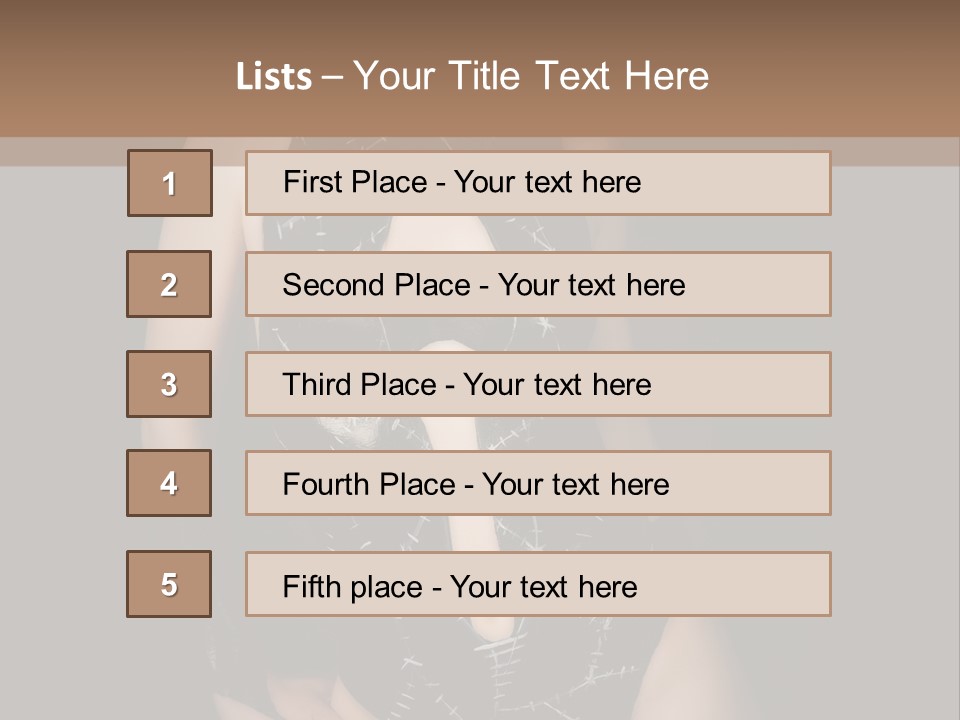Click the number 5 box
The height and width of the screenshot is (720, 960).
coord(169,584)
